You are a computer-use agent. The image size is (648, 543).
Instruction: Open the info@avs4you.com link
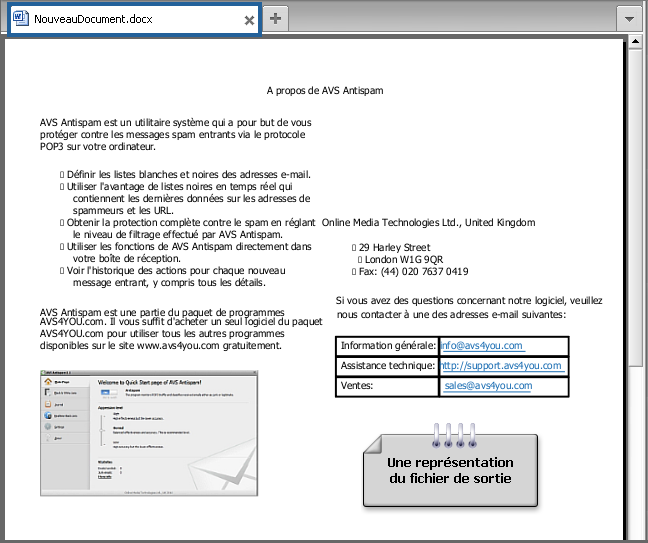[482, 345]
